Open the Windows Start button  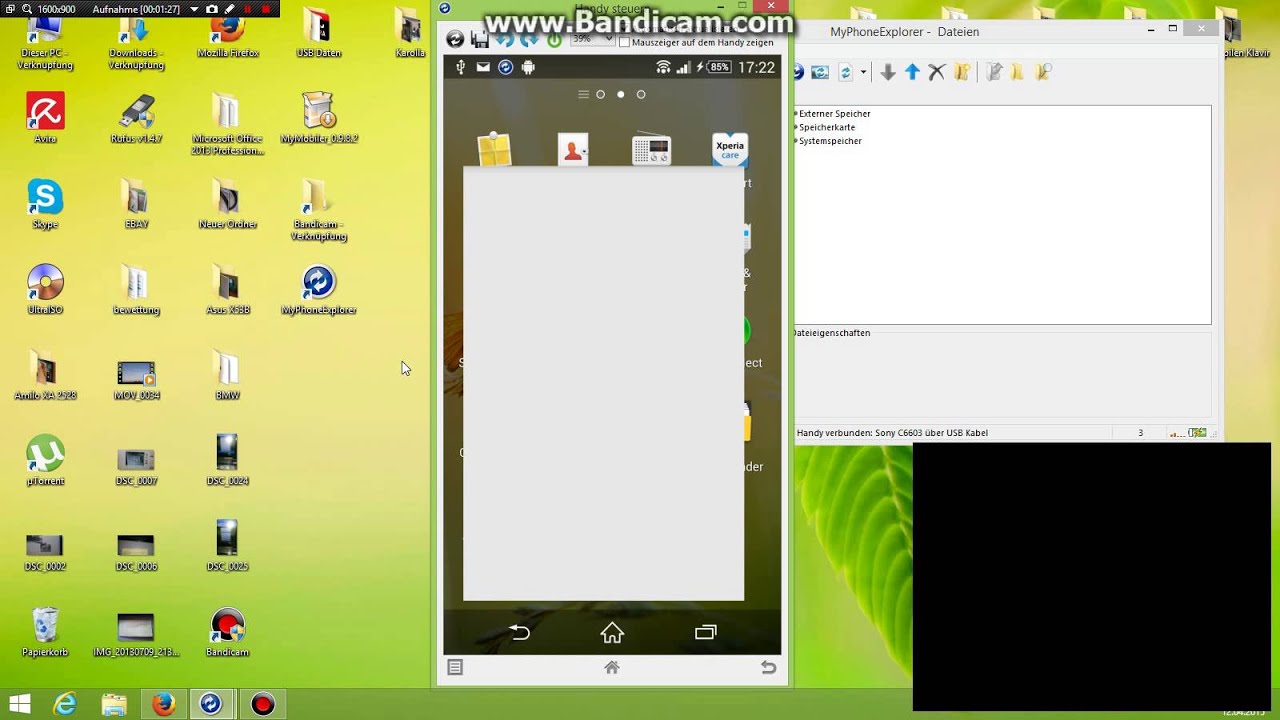tap(19, 704)
